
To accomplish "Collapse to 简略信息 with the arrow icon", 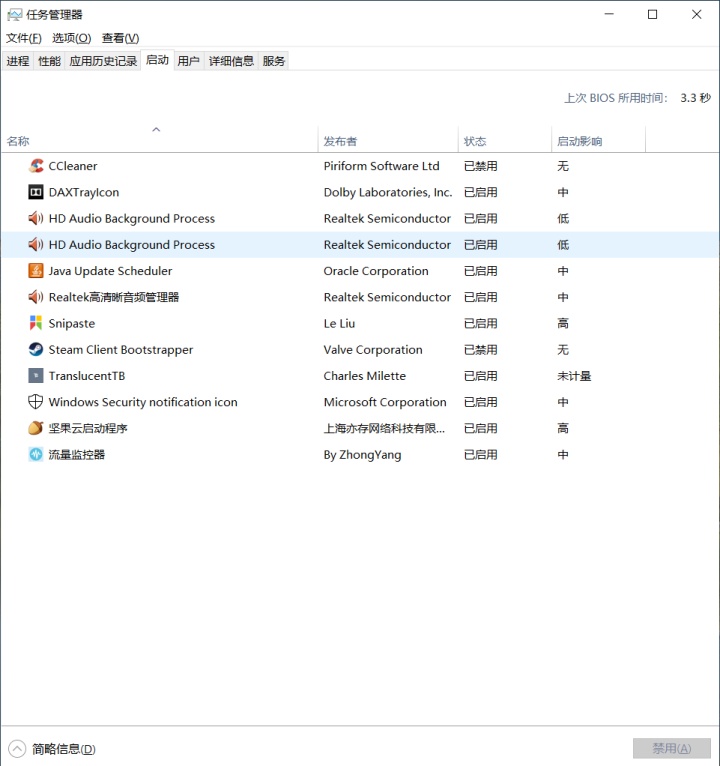I will tap(17, 748).
